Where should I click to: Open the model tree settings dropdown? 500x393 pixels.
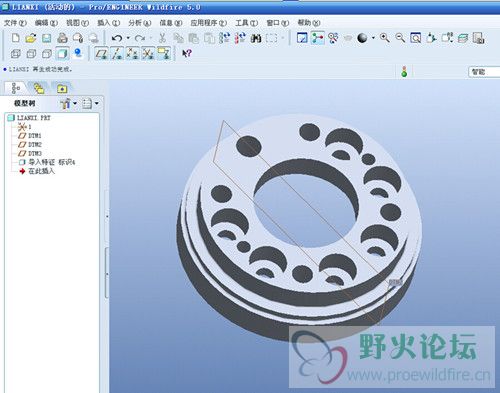tap(68, 104)
